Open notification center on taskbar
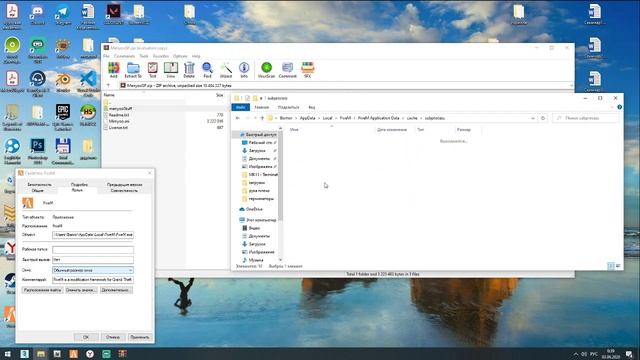This screenshot has width=640, height=360. 629,354
